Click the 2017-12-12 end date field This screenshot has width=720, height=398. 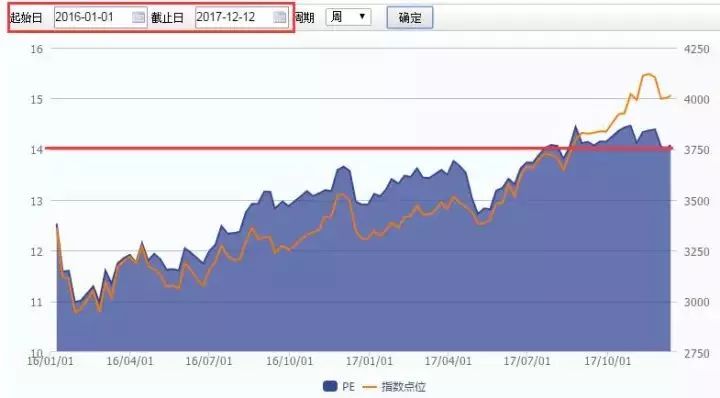click(x=242, y=17)
